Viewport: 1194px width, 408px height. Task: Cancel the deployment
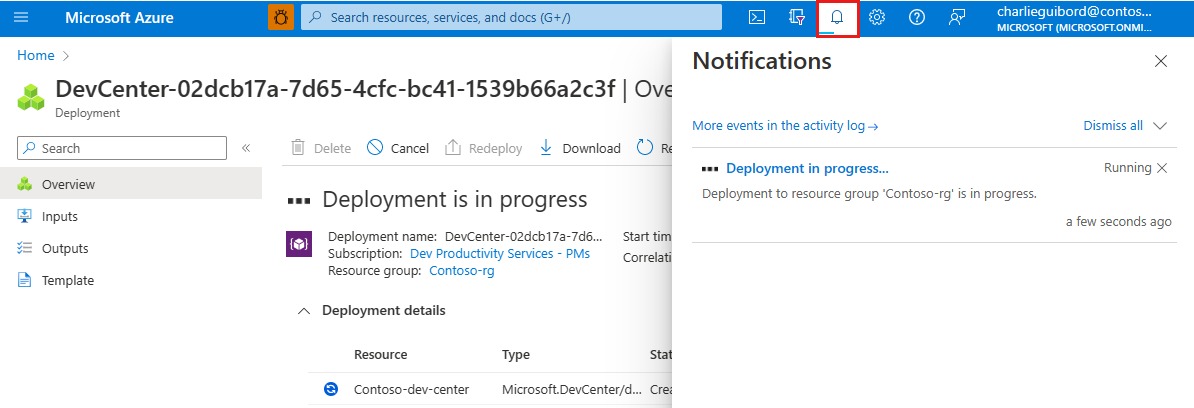pyautogui.click(x=398, y=148)
